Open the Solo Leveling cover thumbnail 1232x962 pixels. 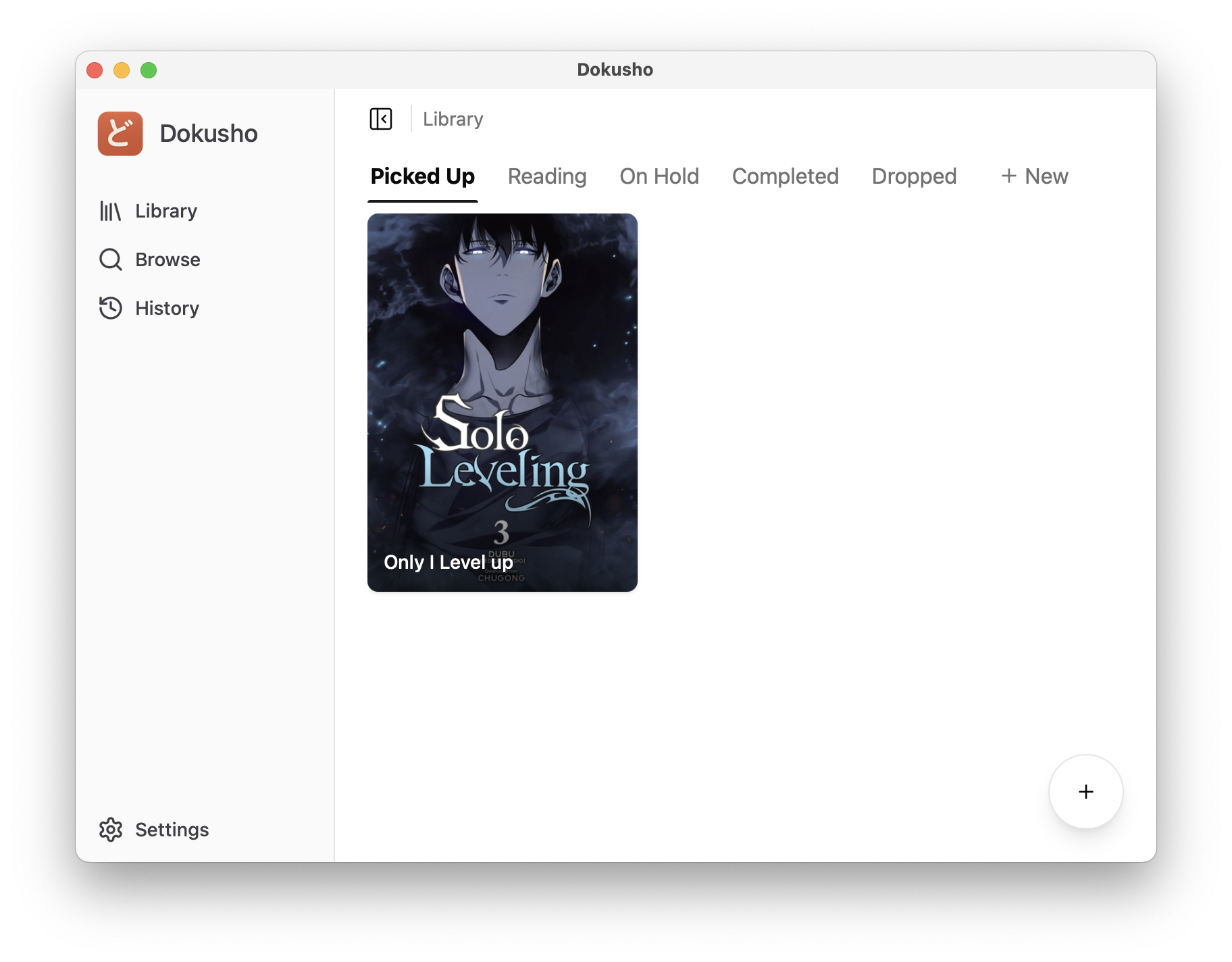pos(503,403)
